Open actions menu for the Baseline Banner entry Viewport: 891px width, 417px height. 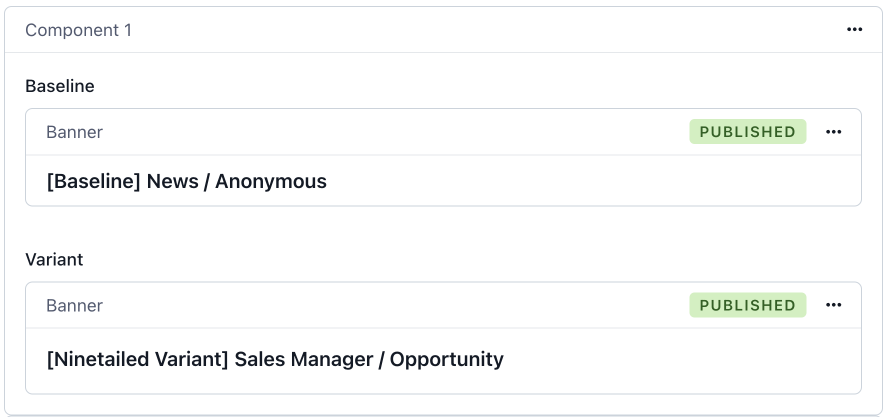[834, 132]
